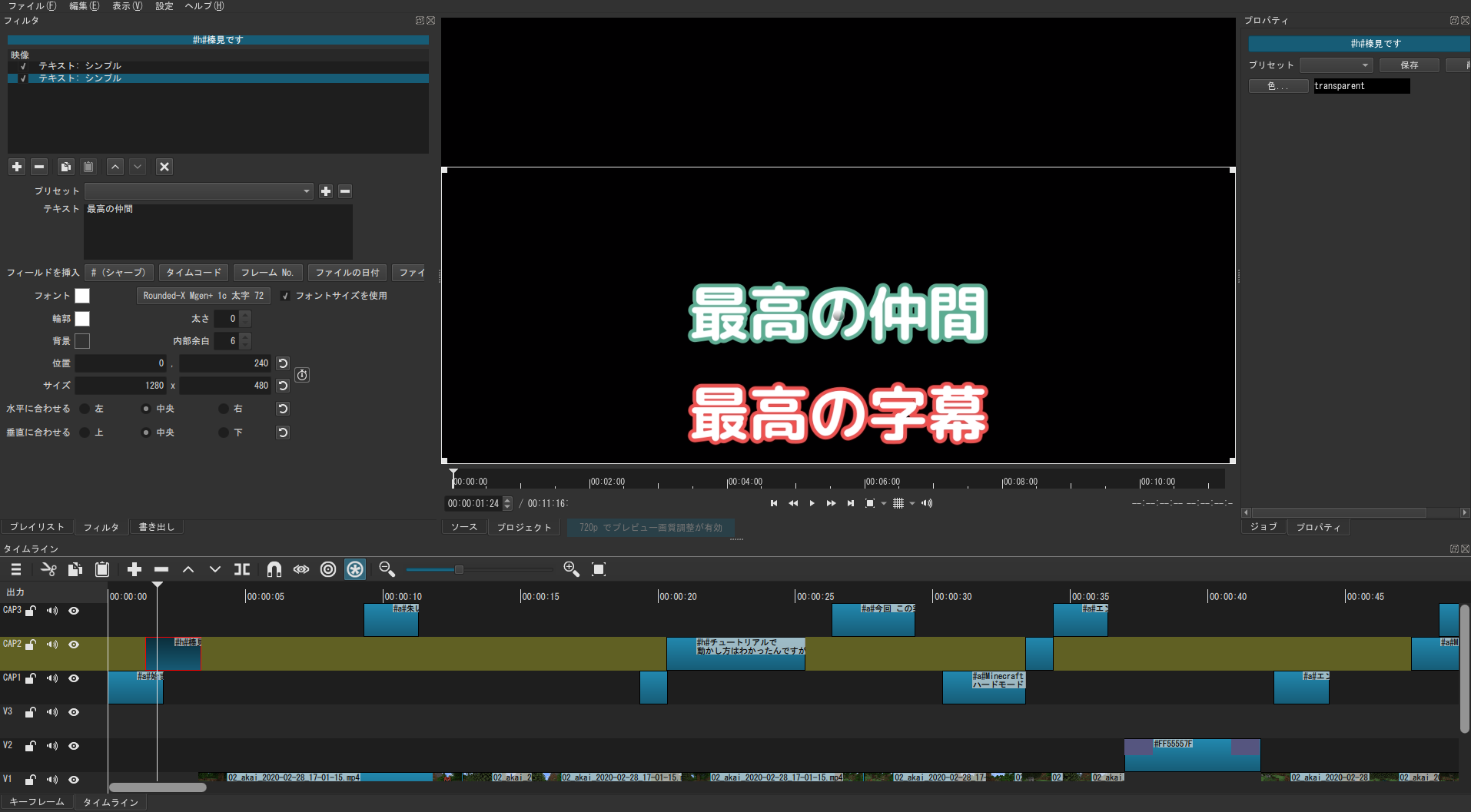Screen dimensions: 1471x812
Task: Open the 設定 menu
Action: 164,6
